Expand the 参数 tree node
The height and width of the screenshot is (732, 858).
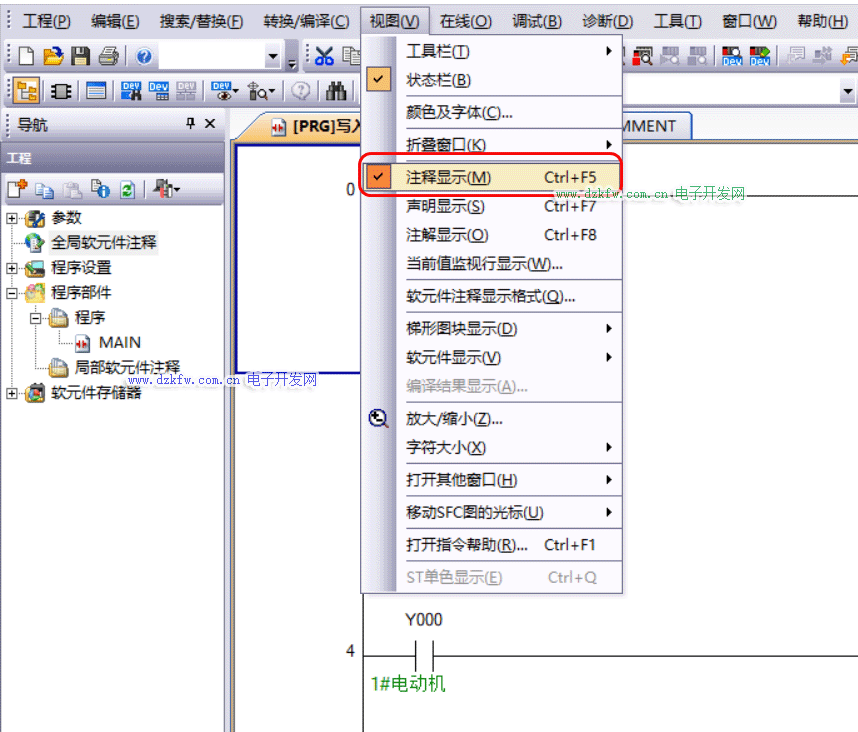12,218
